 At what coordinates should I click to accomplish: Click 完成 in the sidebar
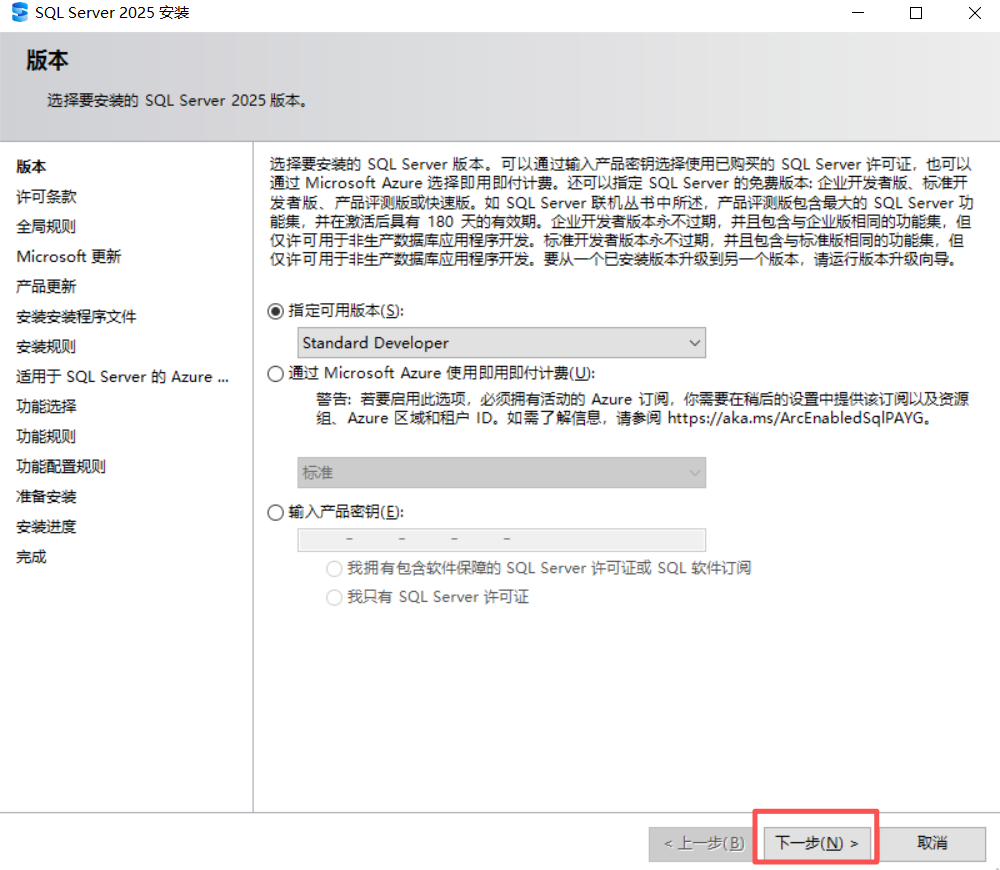[31, 557]
